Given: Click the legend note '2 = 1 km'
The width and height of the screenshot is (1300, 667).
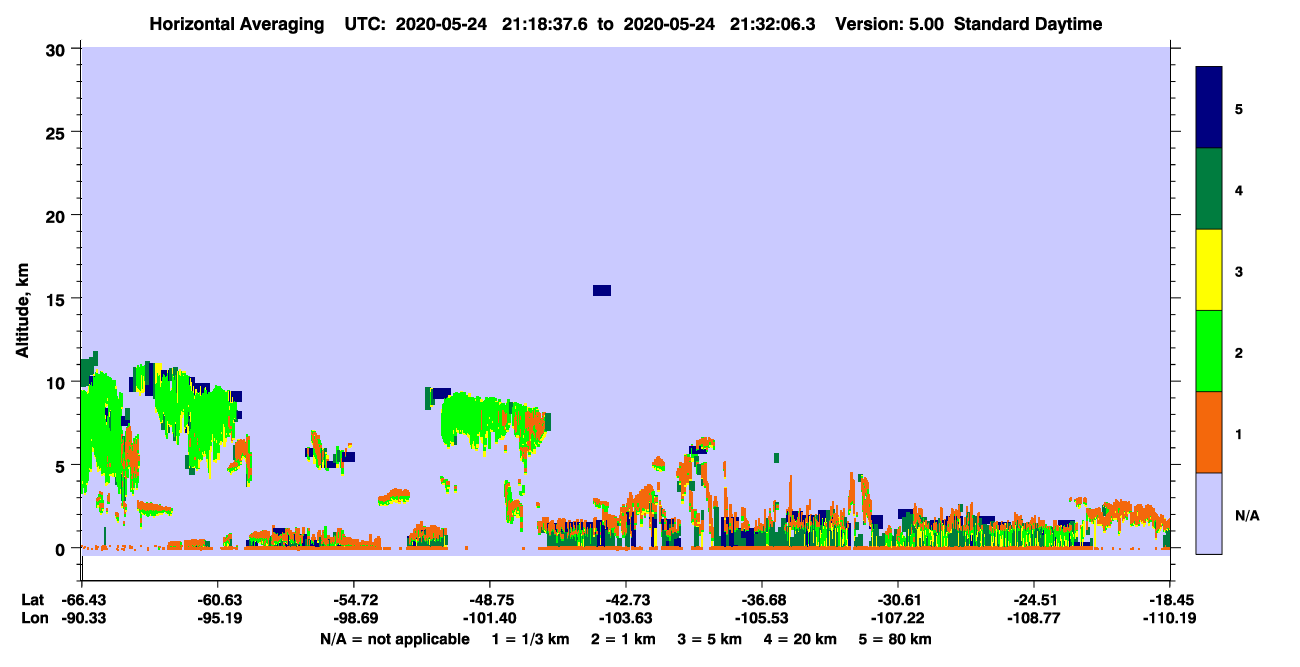Looking at the screenshot, I should point(624,639).
